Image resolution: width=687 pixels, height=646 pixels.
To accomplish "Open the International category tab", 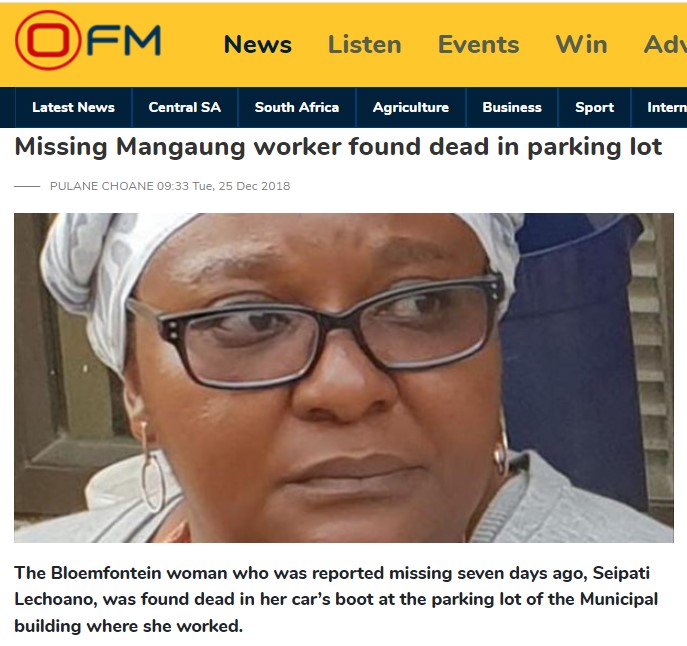I will (x=666, y=107).
